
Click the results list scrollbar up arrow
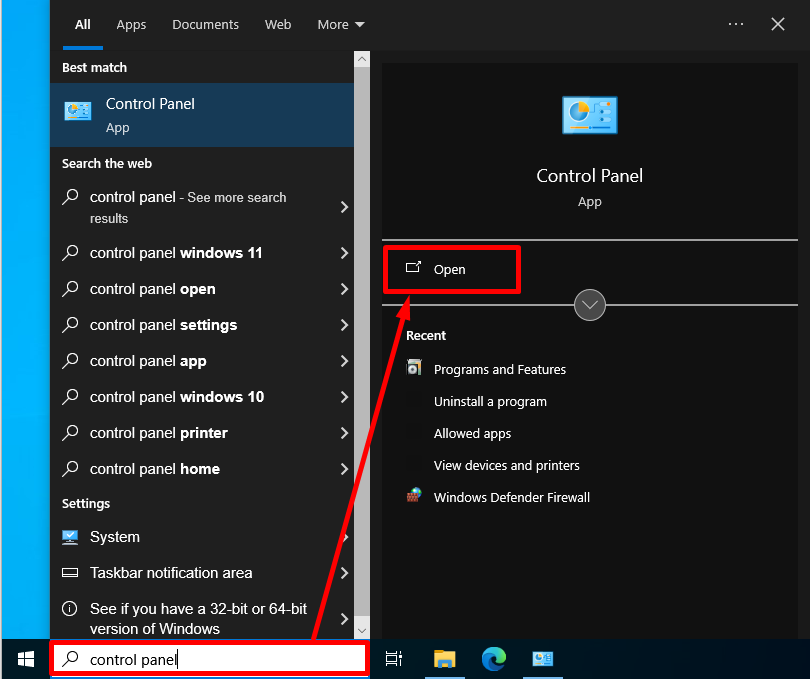tap(362, 59)
